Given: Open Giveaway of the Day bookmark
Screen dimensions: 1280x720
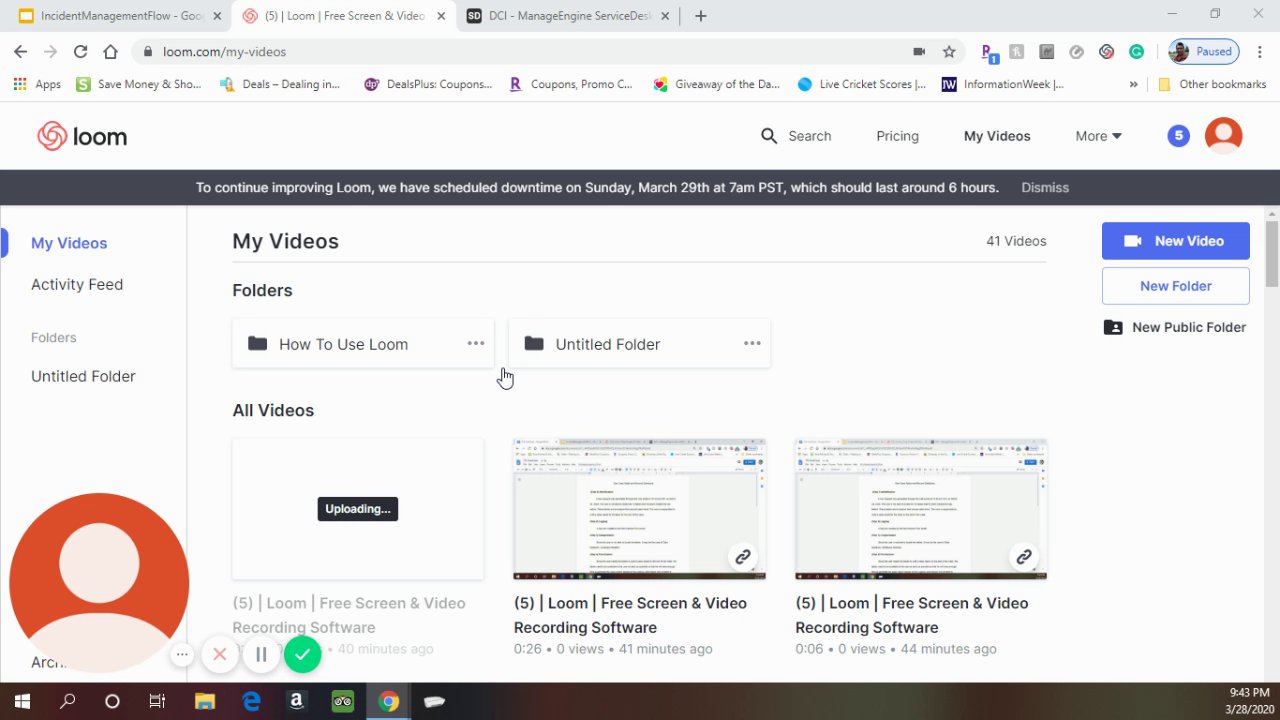Looking at the screenshot, I should click(717, 84).
